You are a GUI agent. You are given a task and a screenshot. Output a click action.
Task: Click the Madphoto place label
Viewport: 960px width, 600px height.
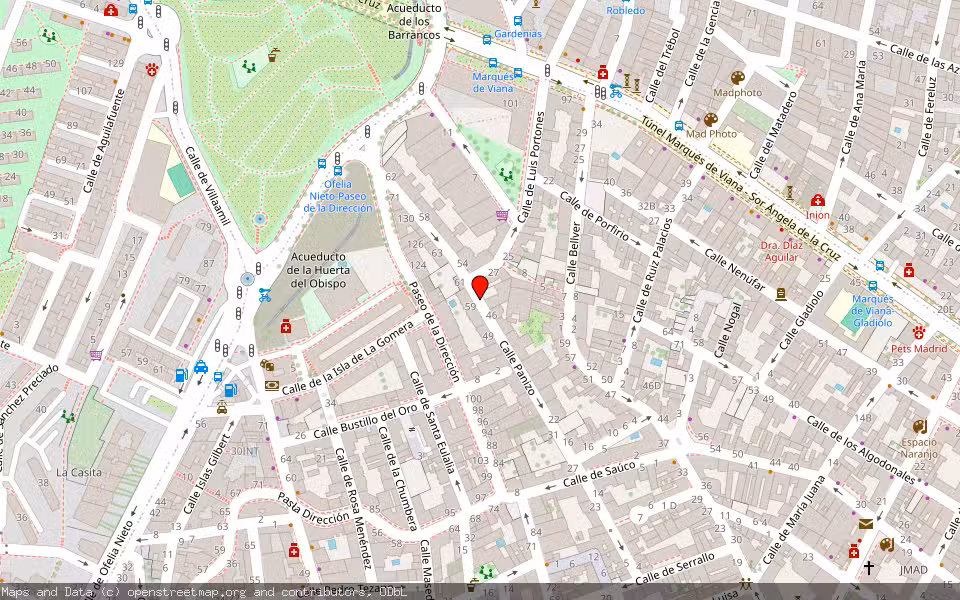738,93
